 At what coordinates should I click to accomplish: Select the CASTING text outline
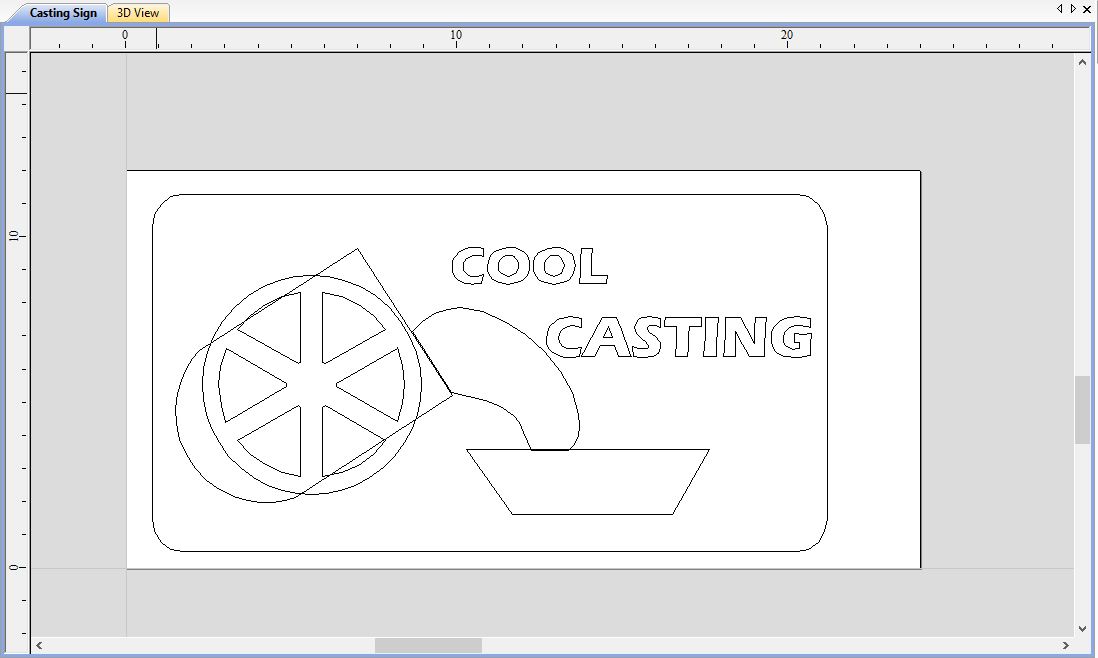679,337
